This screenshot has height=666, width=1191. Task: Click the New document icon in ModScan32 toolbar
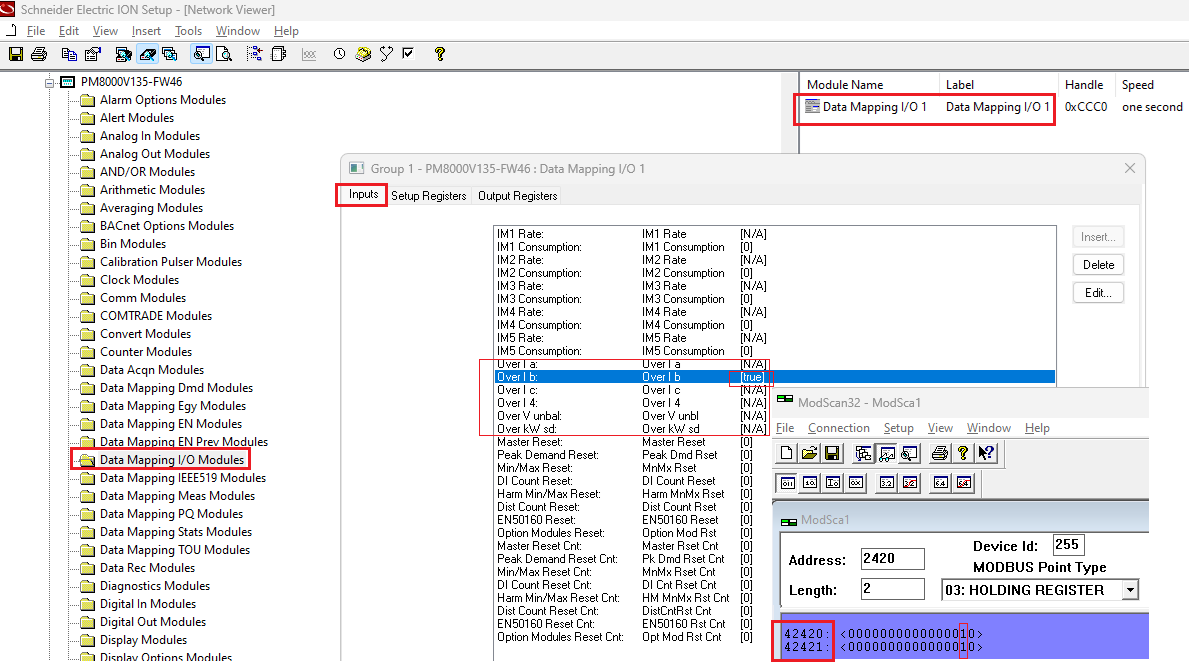(x=787, y=453)
